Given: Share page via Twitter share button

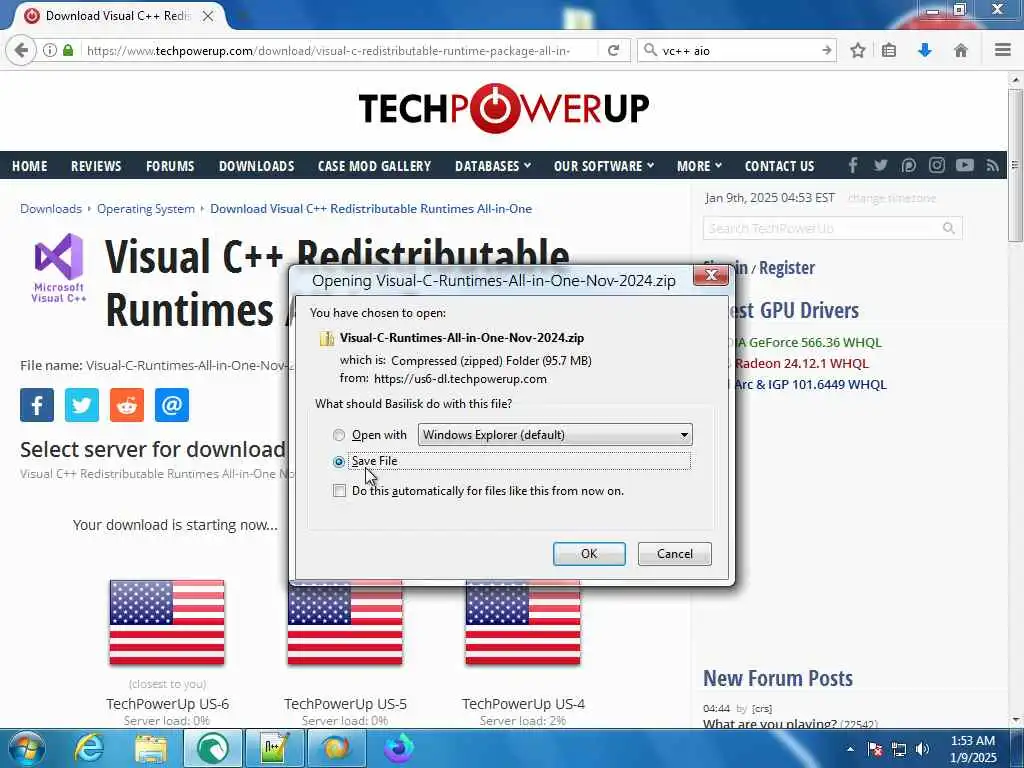Looking at the screenshot, I should (x=82, y=405).
